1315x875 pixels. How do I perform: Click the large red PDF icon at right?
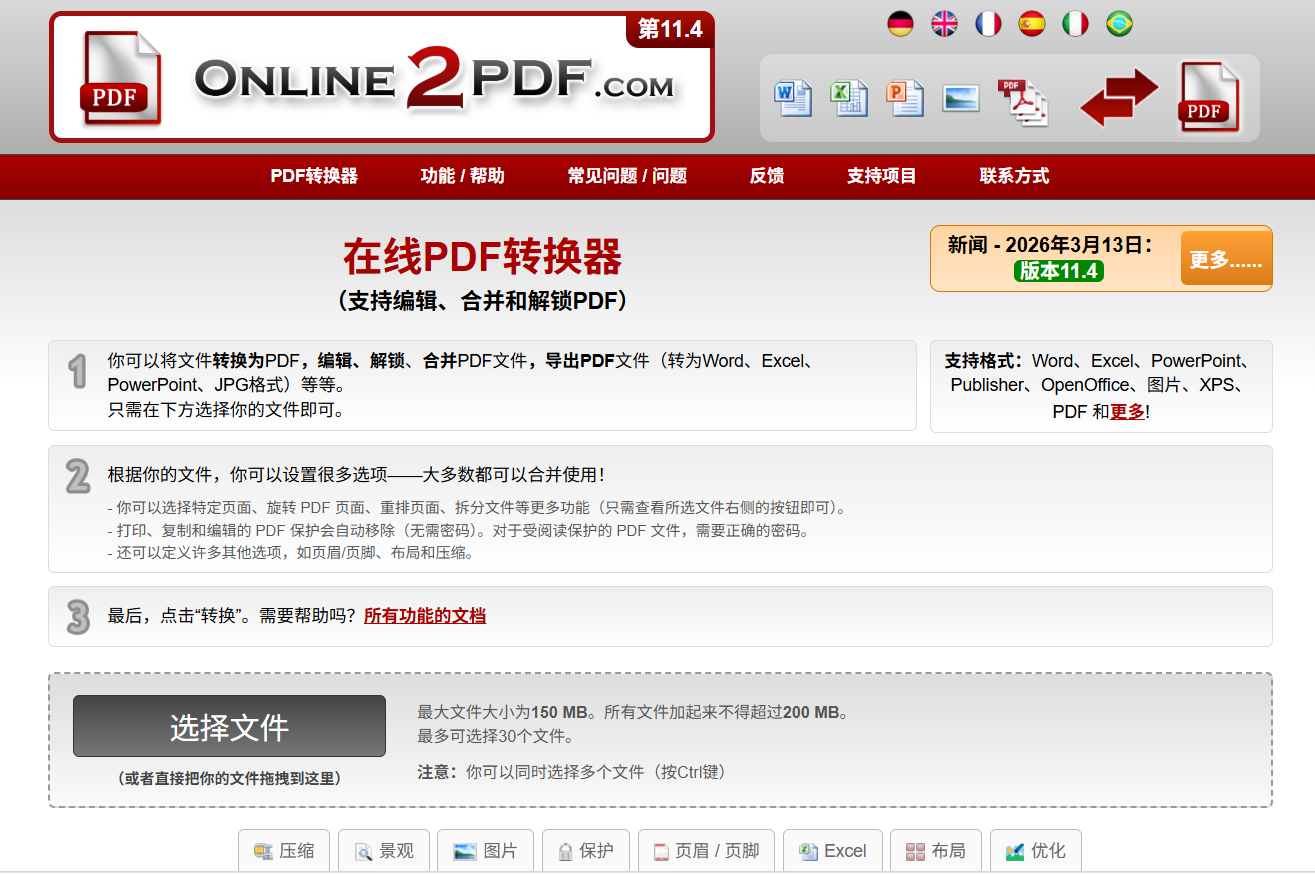point(1210,97)
